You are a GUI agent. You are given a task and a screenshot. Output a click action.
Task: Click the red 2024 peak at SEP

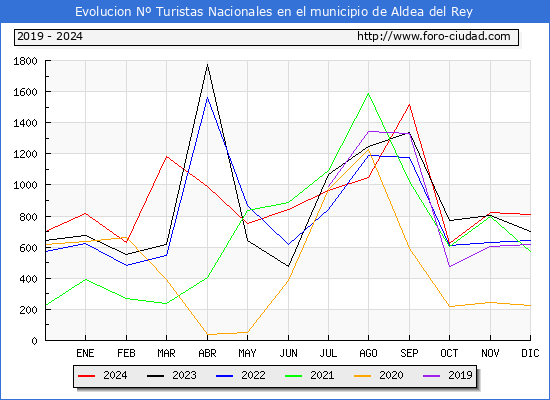coord(409,104)
